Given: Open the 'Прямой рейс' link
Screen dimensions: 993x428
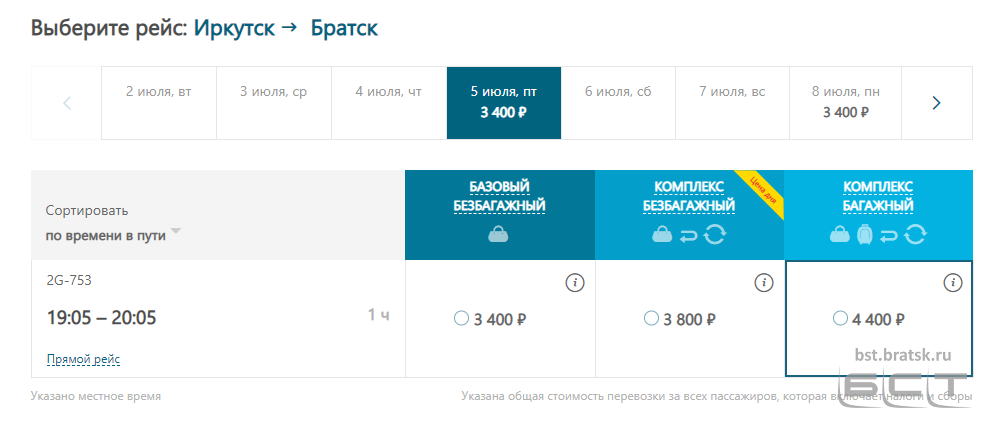Looking at the screenshot, I should [84, 360].
